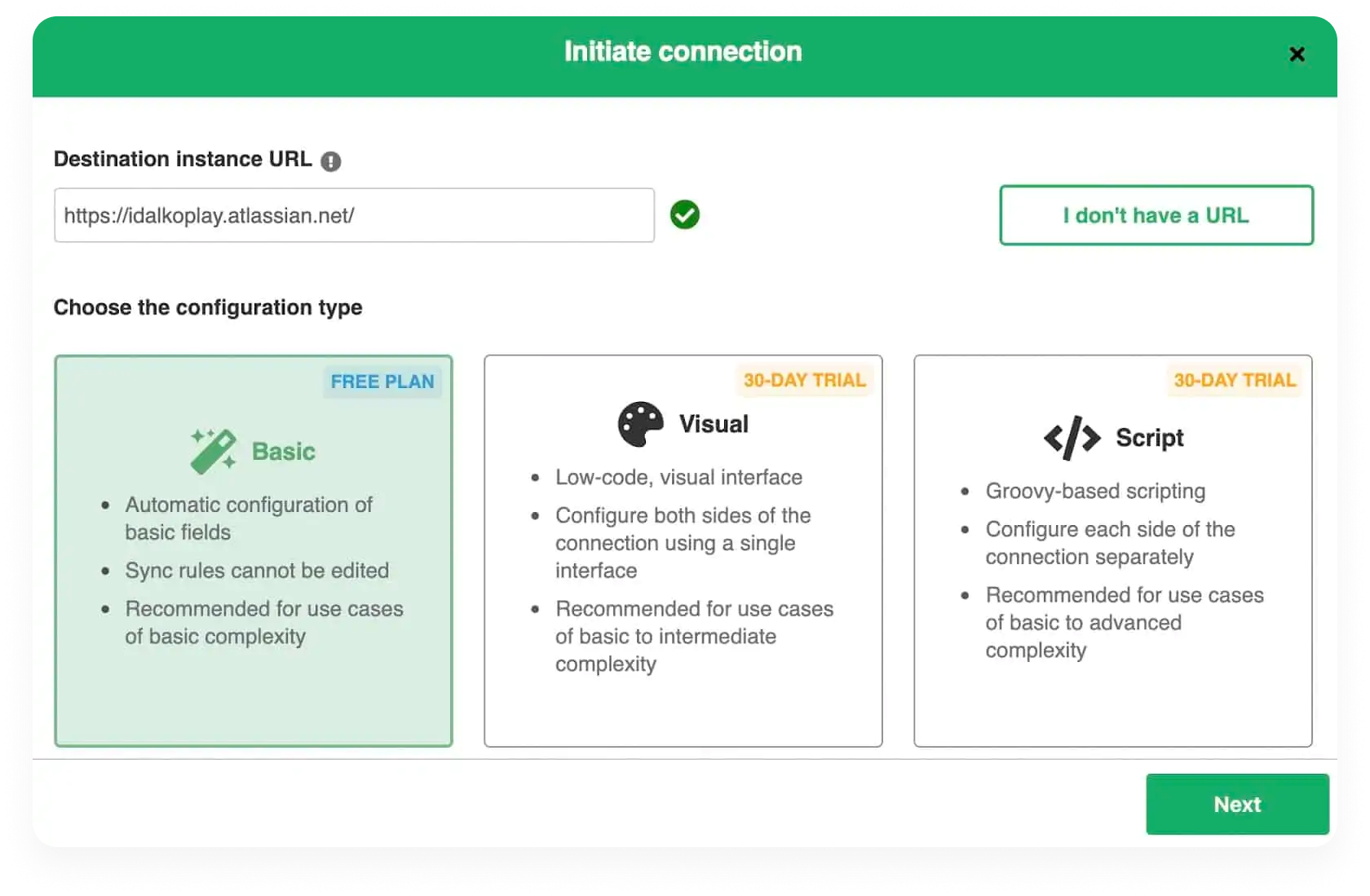Click the 30-DAY TRIAL badge on Script

(1235, 381)
